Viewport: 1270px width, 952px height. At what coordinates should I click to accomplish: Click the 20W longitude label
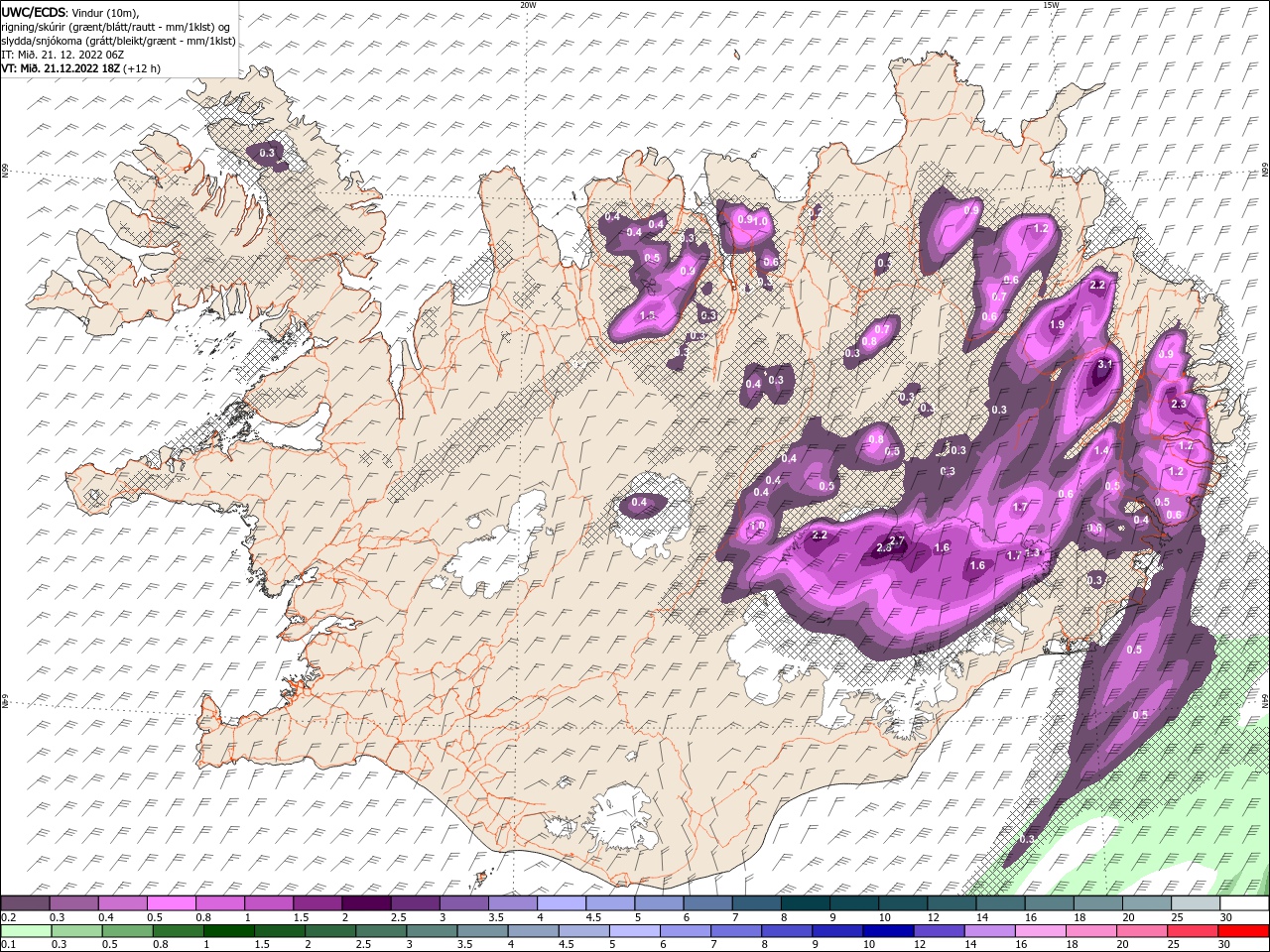(x=528, y=5)
